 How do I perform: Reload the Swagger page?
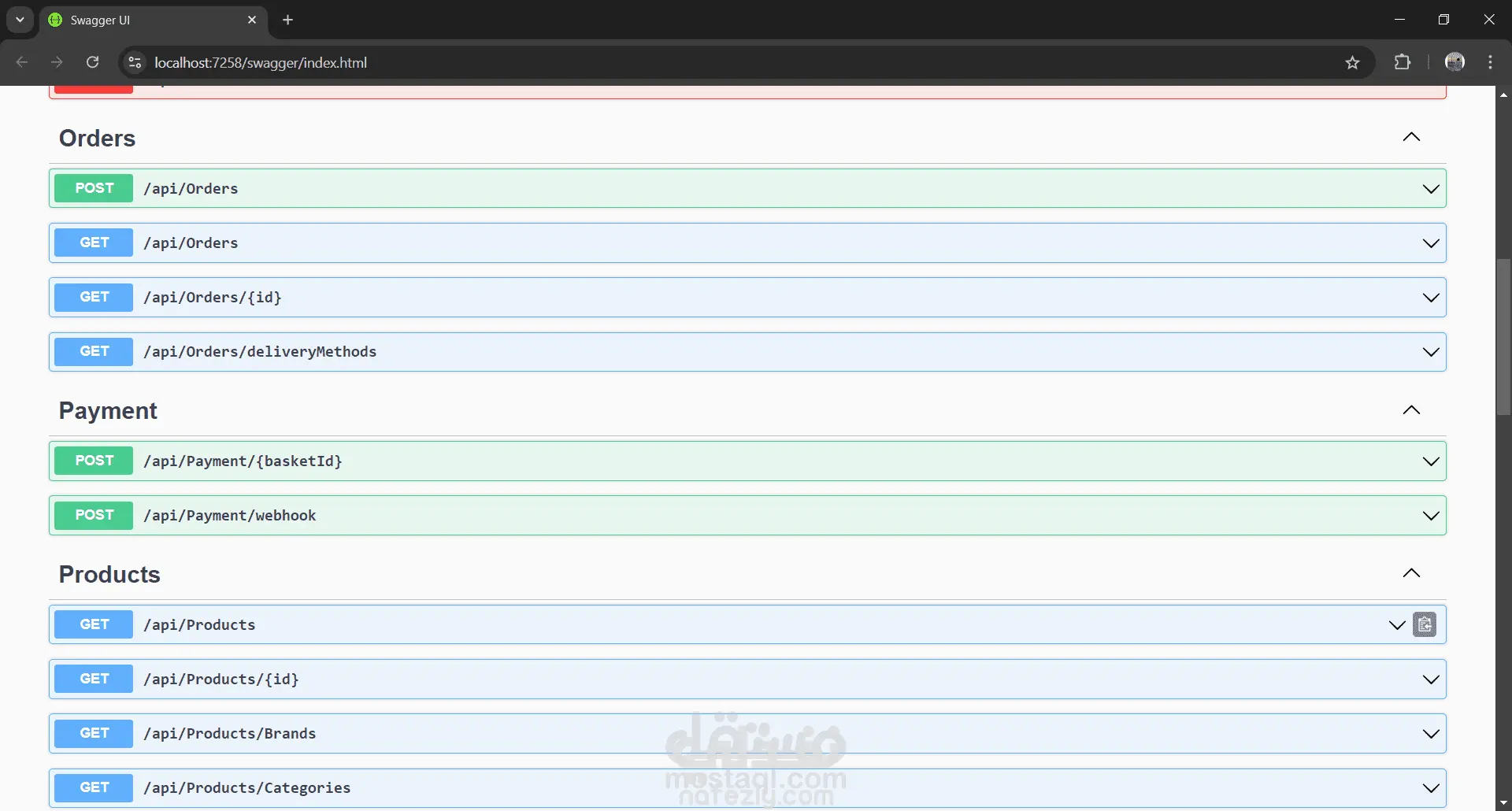(92, 62)
